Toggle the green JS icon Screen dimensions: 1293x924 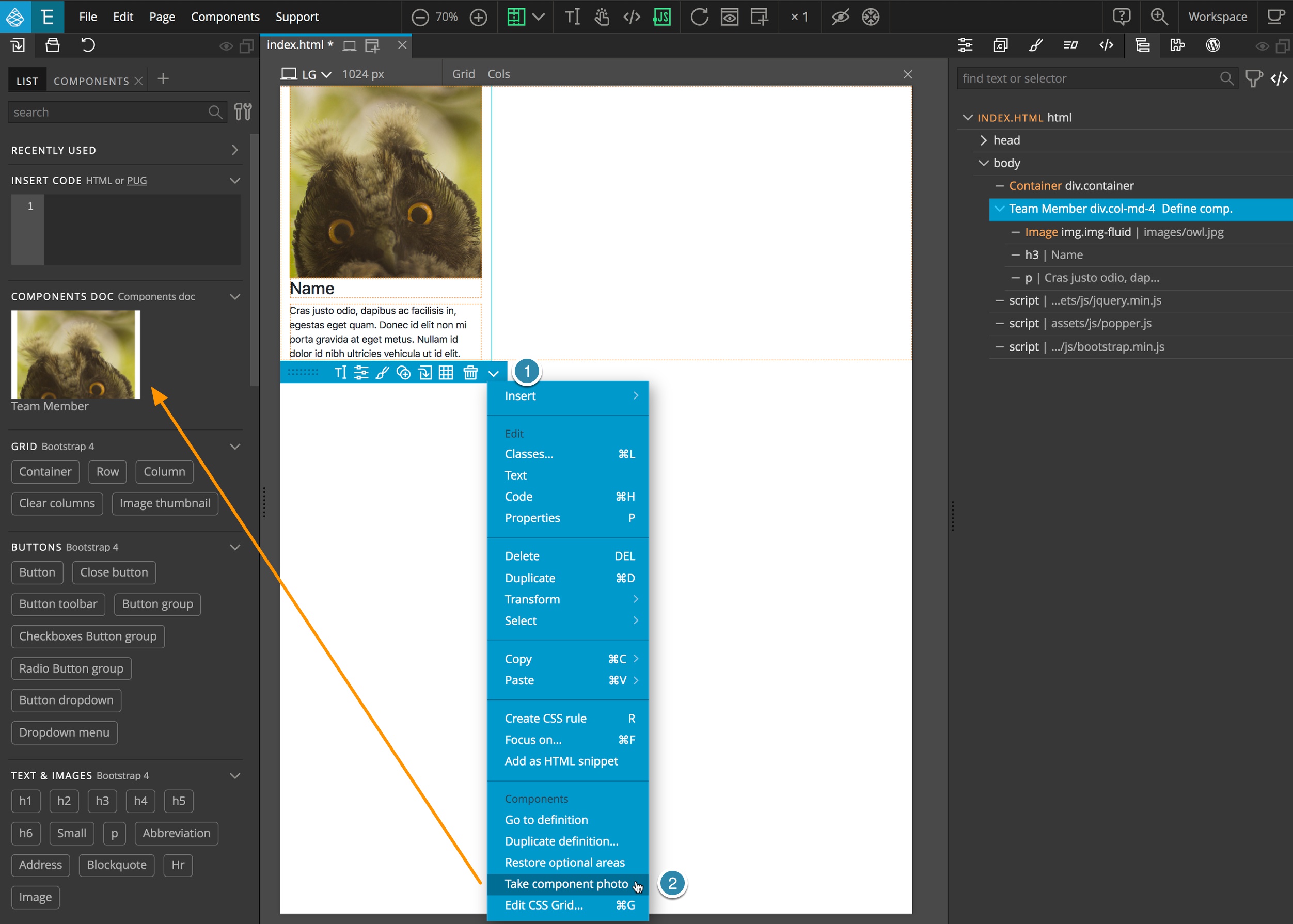(x=662, y=17)
